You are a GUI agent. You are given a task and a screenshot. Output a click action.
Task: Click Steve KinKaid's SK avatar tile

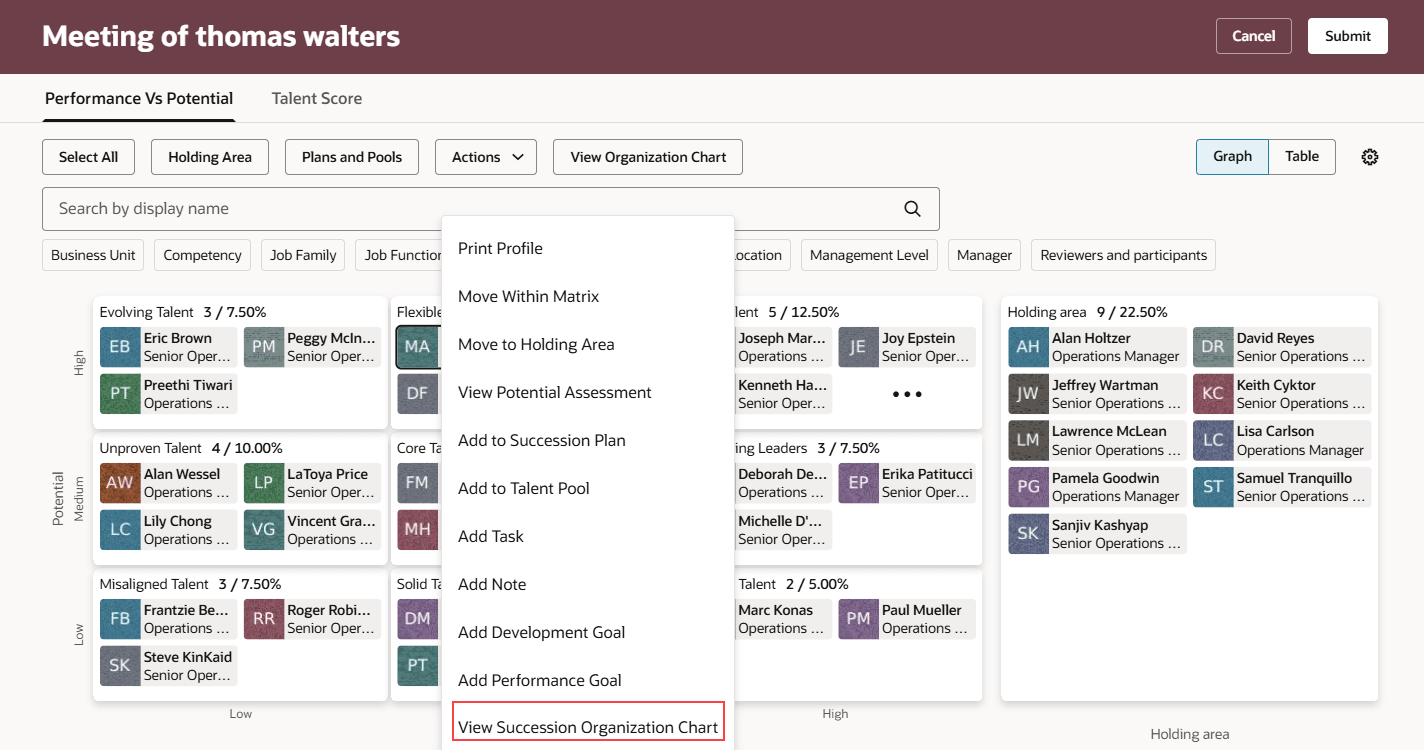(x=120, y=662)
